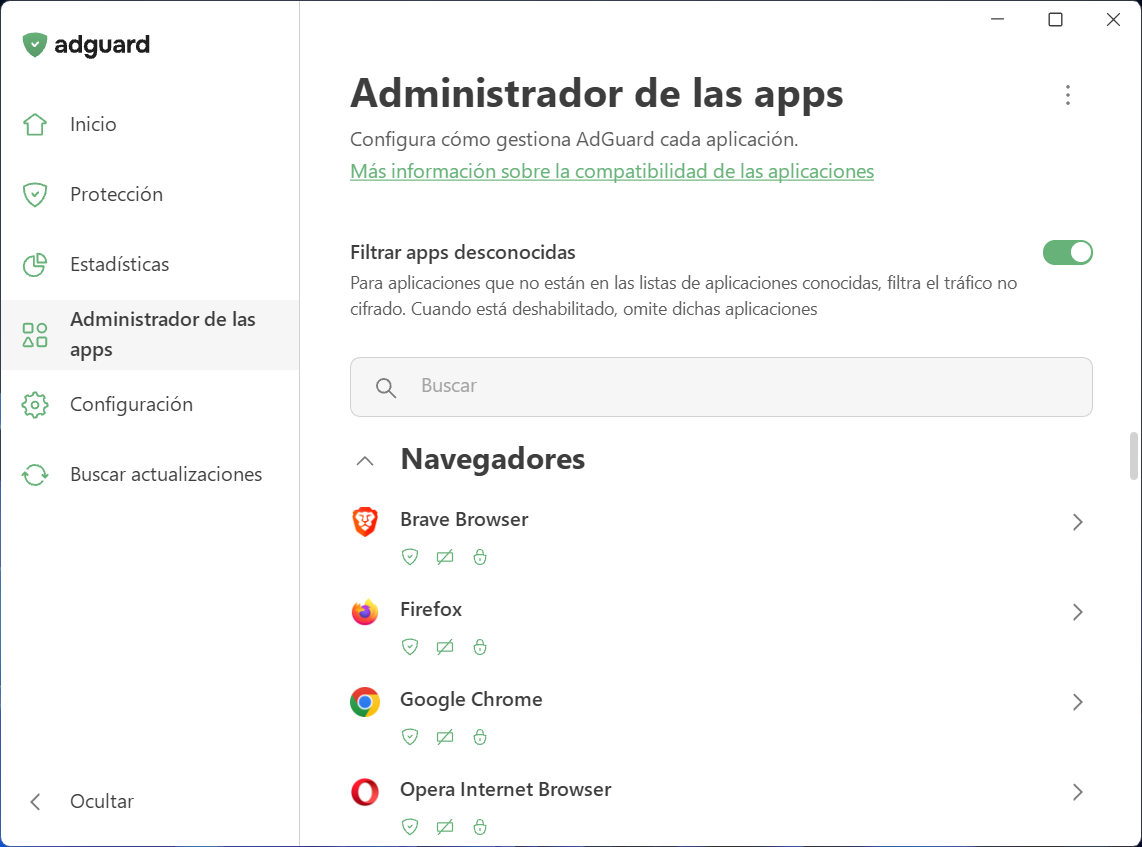Image resolution: width=1142 pixels, height=847 pixels.
Task: Click the Google Chrome logo icon
Action: pos(365,702)
